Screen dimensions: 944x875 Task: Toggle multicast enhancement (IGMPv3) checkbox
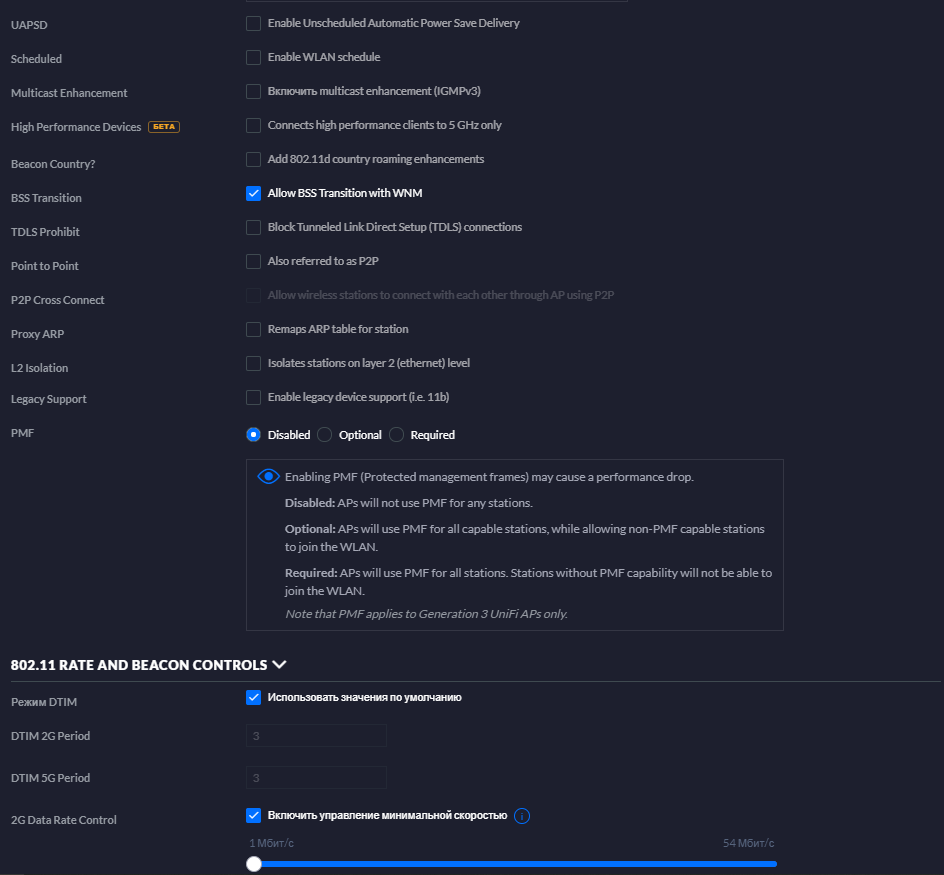point(254,91)
